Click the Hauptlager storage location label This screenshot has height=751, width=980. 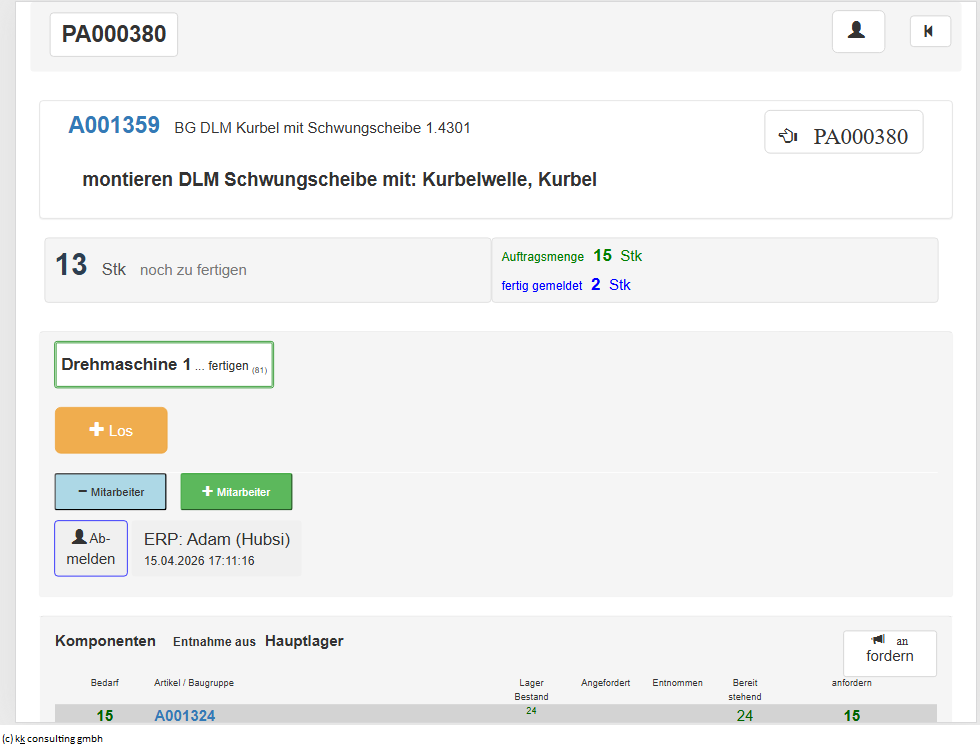[304, 641]
